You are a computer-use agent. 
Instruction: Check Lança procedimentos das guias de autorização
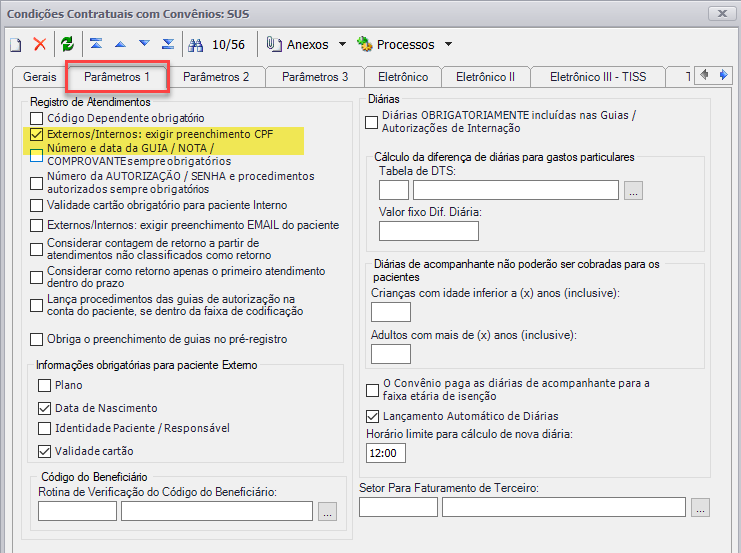36,305
